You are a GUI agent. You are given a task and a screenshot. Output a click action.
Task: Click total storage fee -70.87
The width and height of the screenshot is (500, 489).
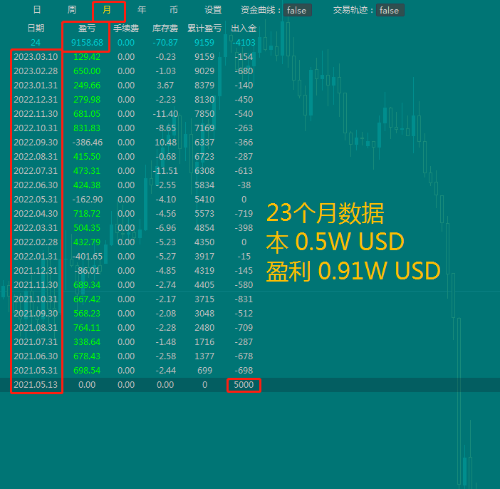[x=165, y=43]
